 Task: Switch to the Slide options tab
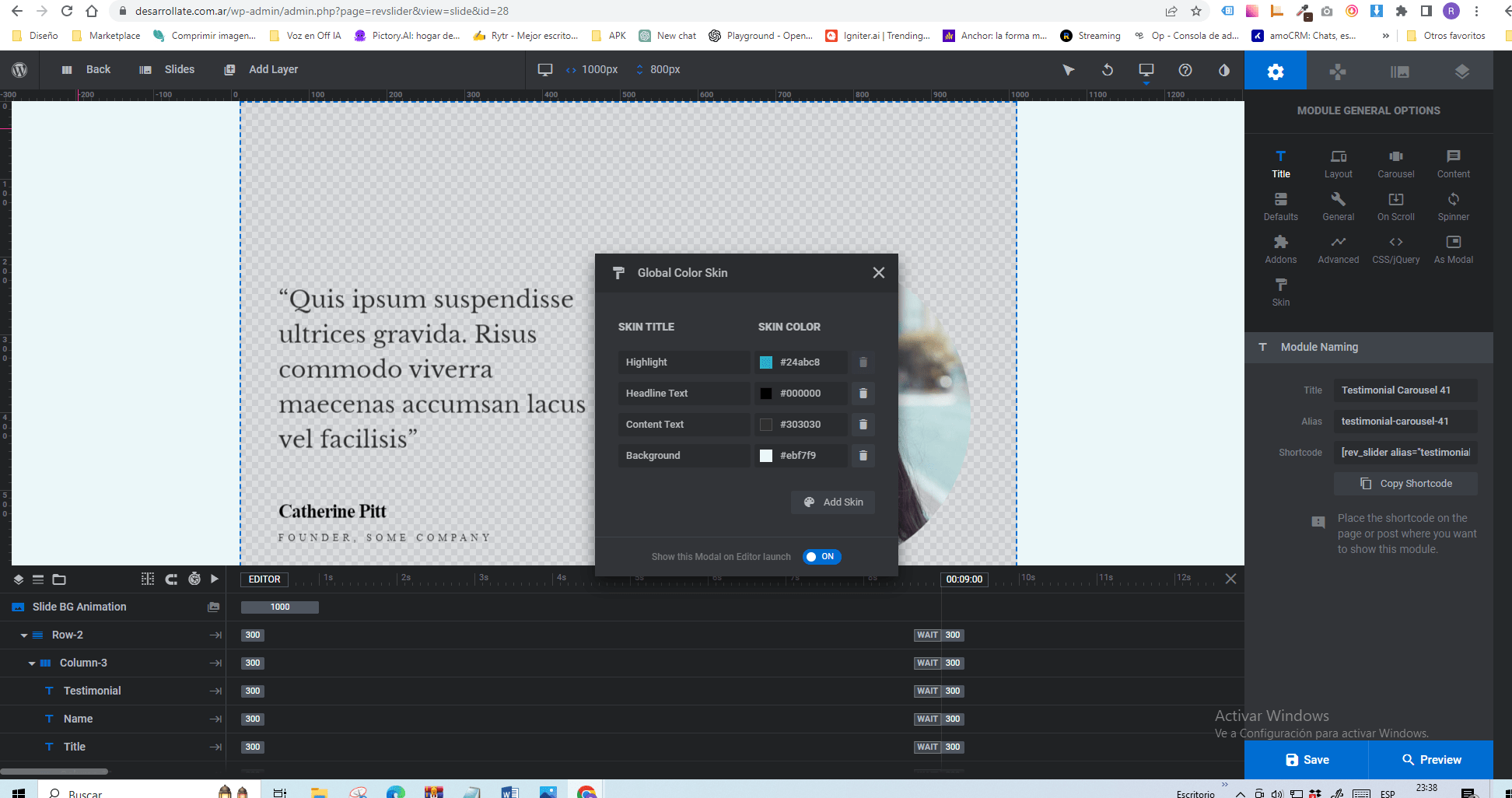pos(1400,72)
